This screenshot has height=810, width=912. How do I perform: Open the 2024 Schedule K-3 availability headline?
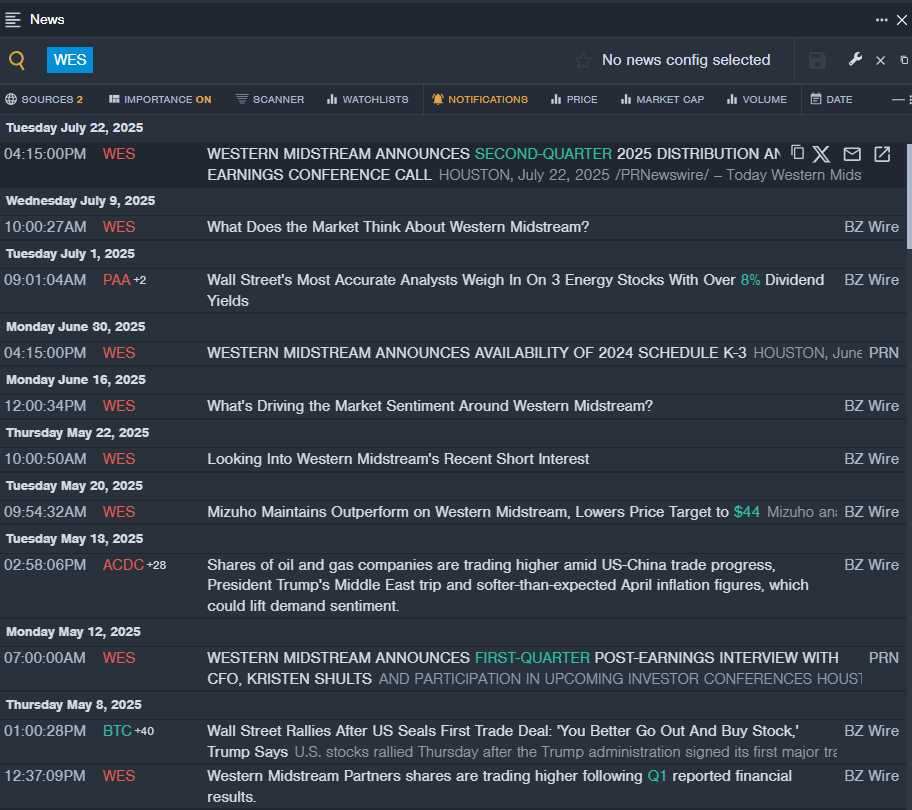[476, 353]
